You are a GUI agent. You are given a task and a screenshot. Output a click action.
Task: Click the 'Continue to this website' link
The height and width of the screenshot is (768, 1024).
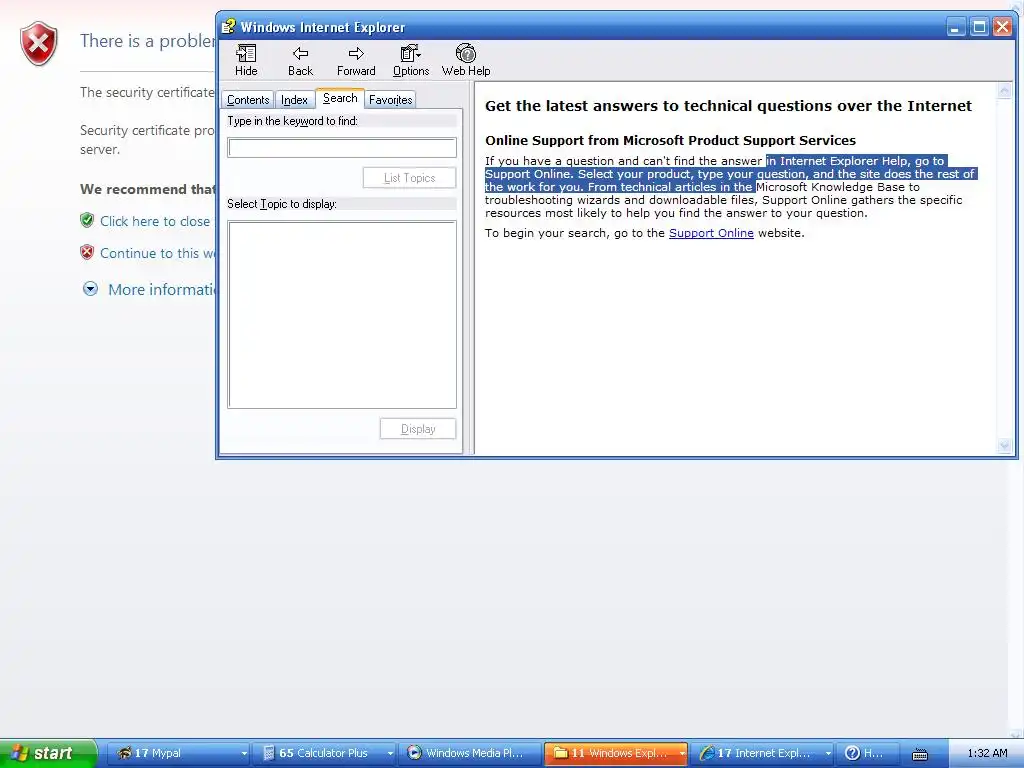[x=157, y=253]
